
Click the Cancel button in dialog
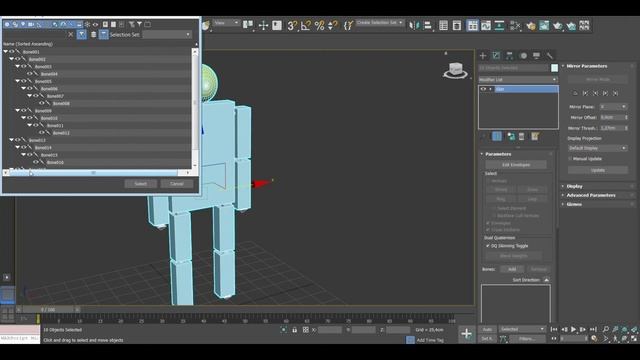pyautogui.click(x=176, y=184)
